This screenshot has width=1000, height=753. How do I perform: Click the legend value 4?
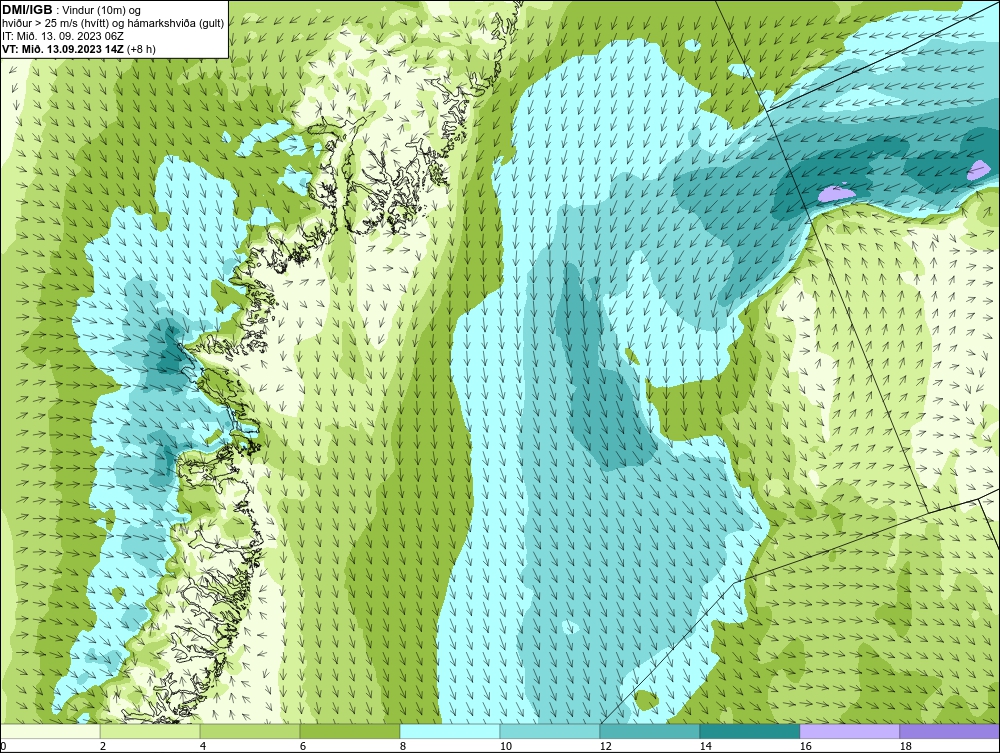pos(203,746)
